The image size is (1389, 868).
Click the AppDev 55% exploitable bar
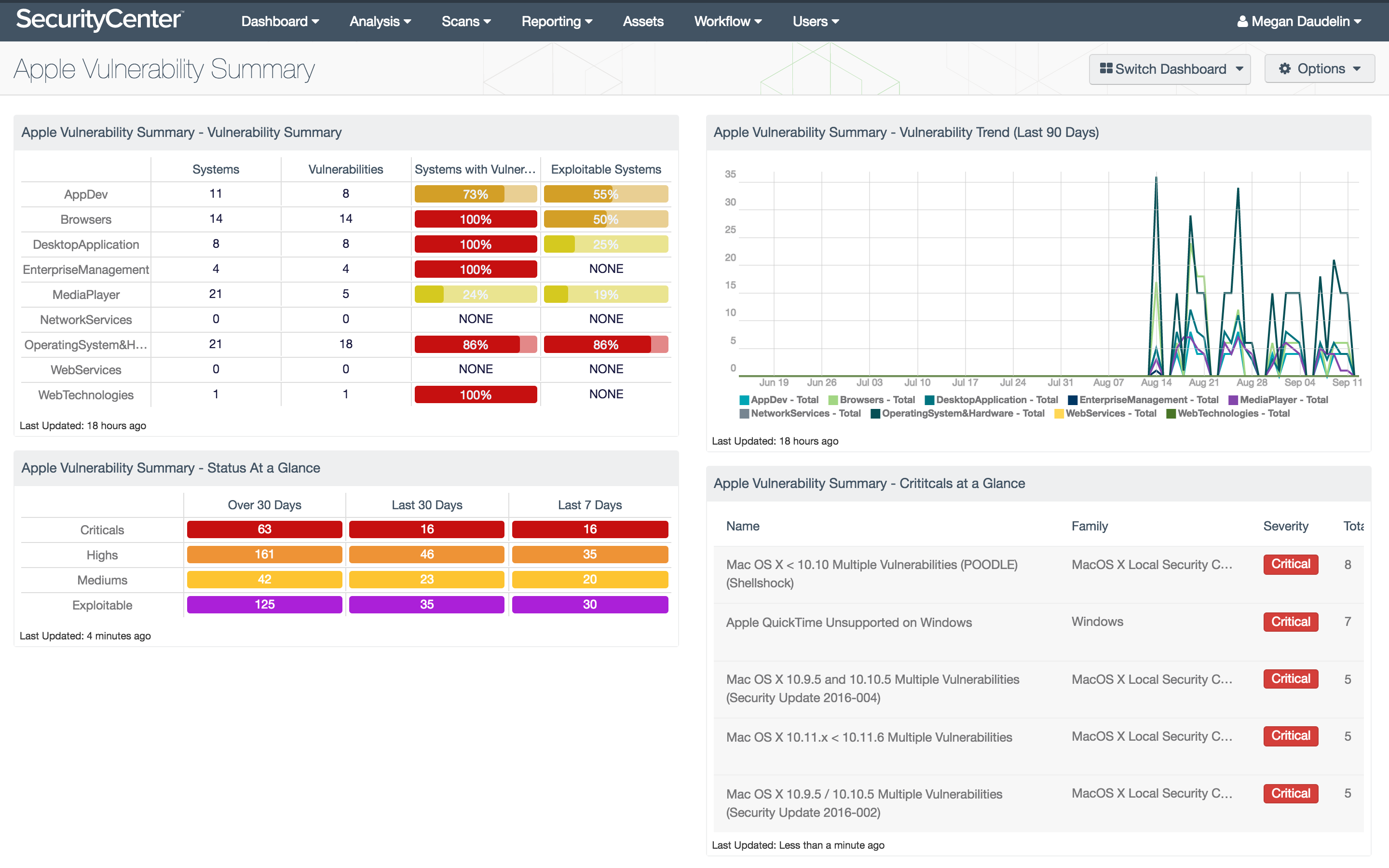pyautogui.click(x=606, y=194)
